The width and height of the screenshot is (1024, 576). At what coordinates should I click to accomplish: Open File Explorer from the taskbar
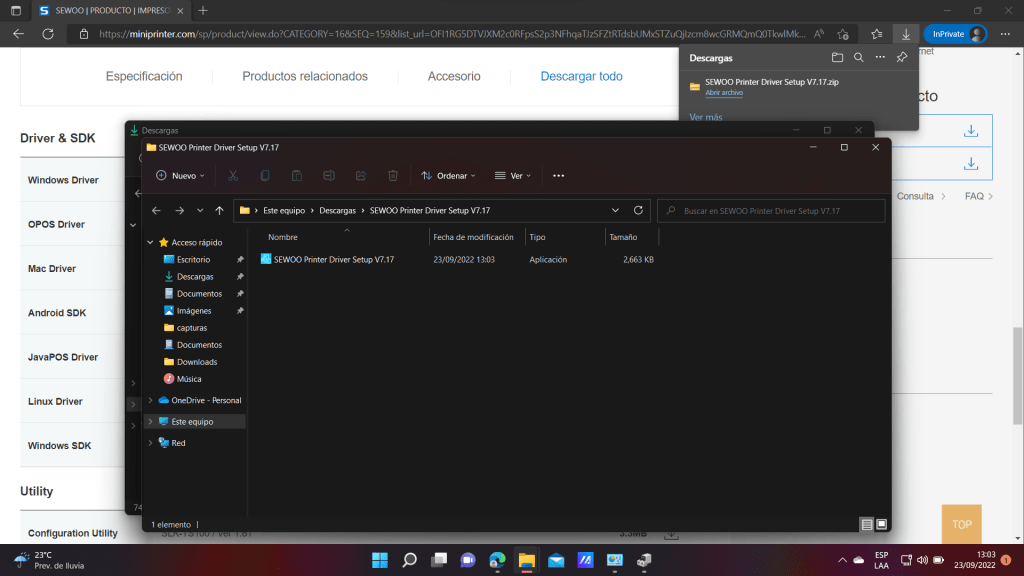(526, 559)
